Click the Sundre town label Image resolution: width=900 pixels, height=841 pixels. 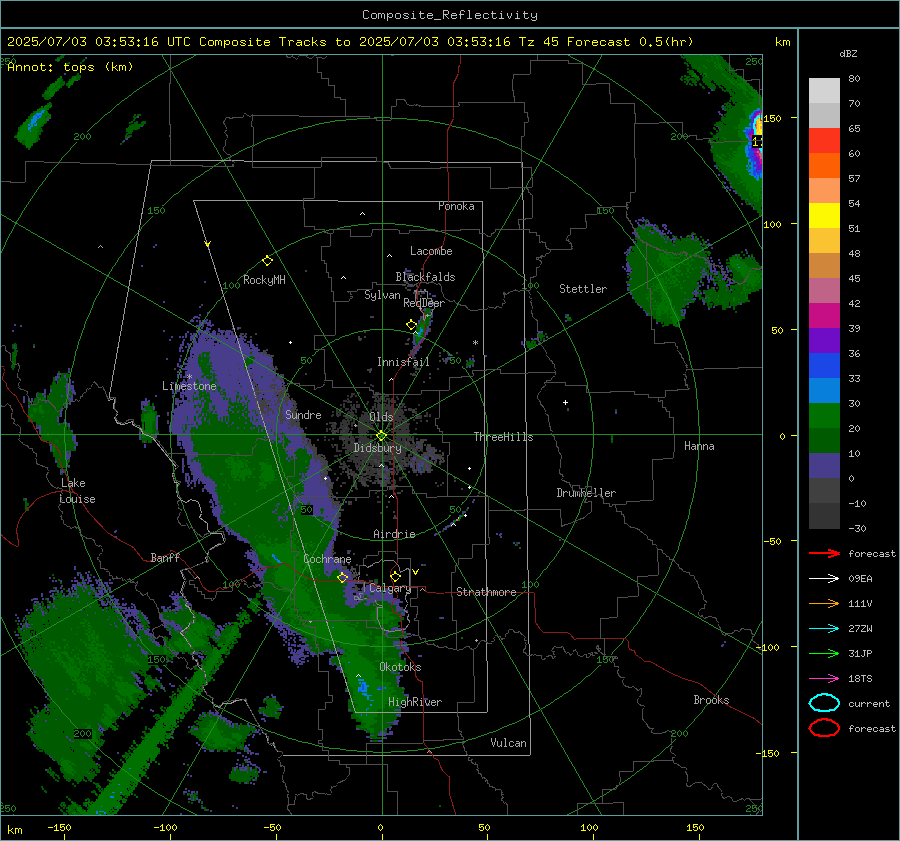[303, 415]
